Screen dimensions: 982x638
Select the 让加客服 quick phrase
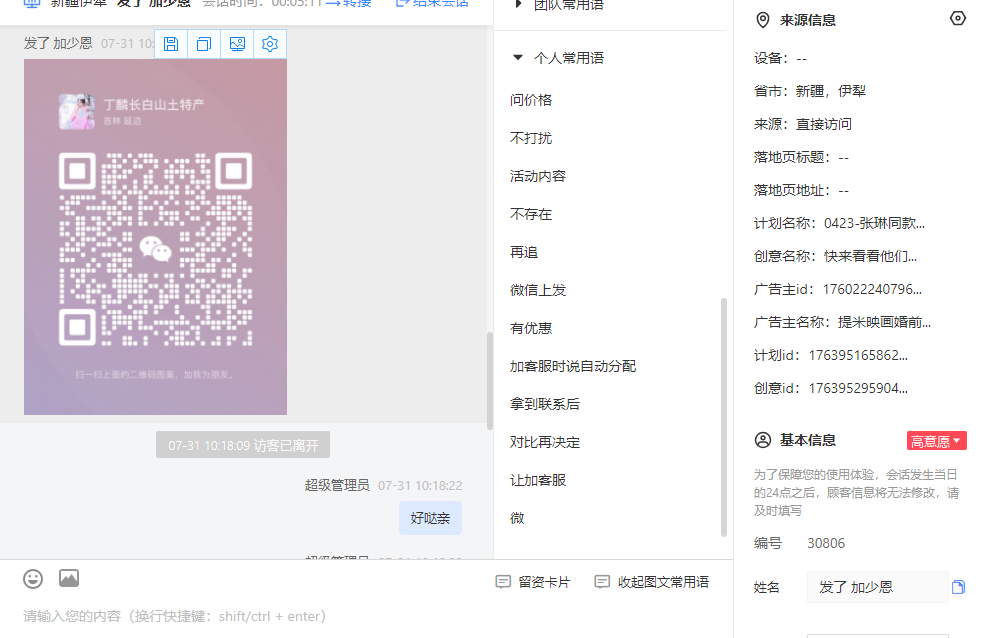(538, 480)
